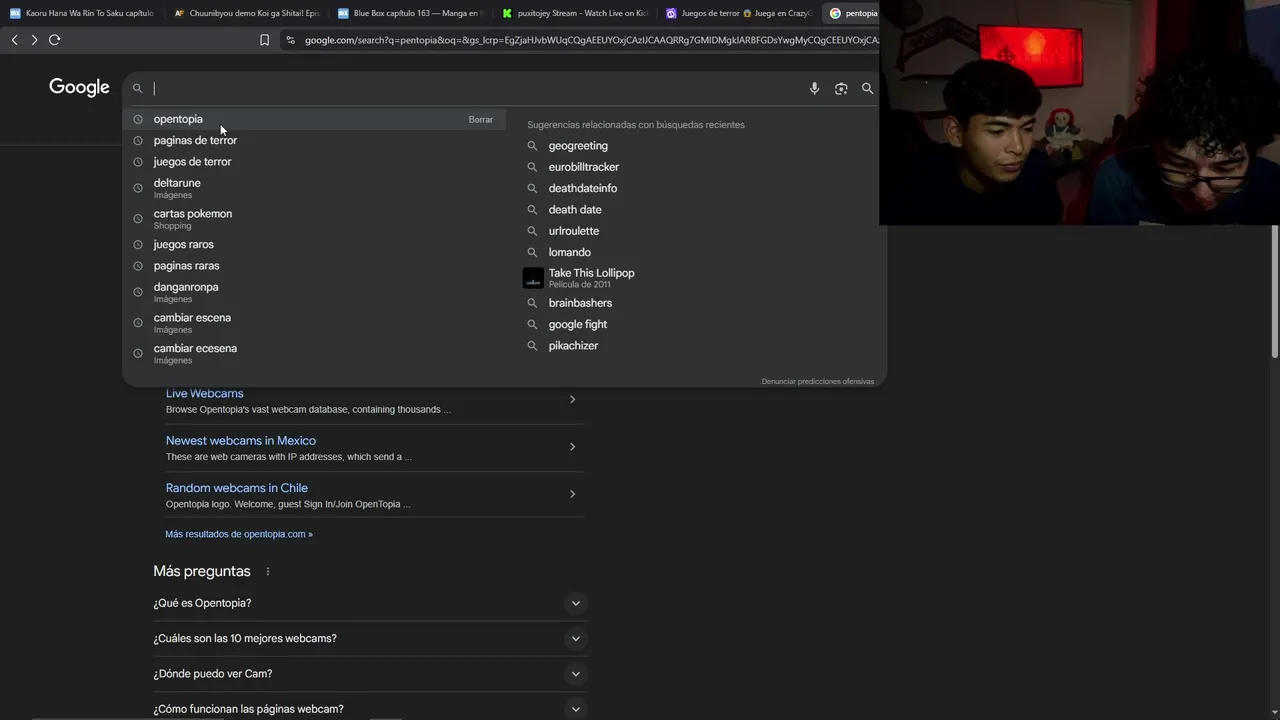Select 'paginas de terror' suggestion
The image size is (1280, 720).
click(195, 140)
